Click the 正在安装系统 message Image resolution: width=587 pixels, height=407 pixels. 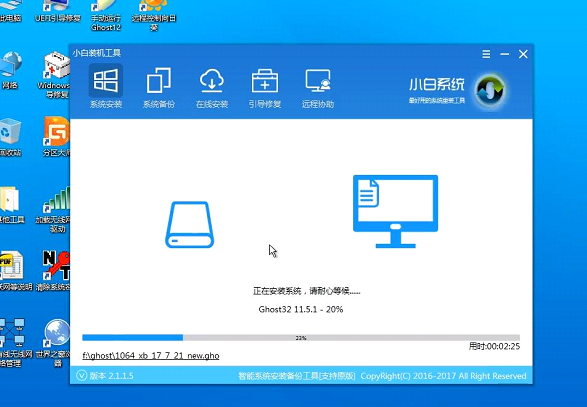pos(306,291)
